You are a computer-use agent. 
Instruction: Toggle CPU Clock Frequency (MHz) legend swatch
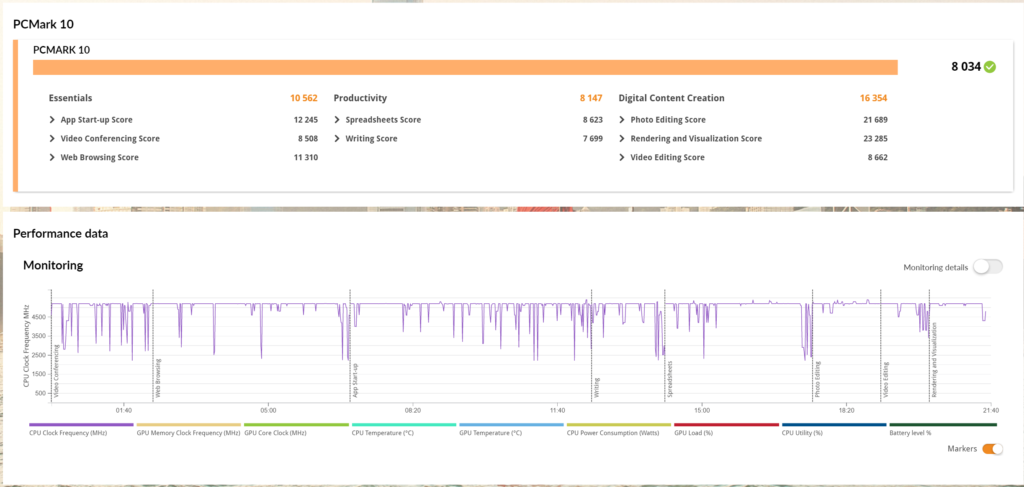tap(81, 424)
